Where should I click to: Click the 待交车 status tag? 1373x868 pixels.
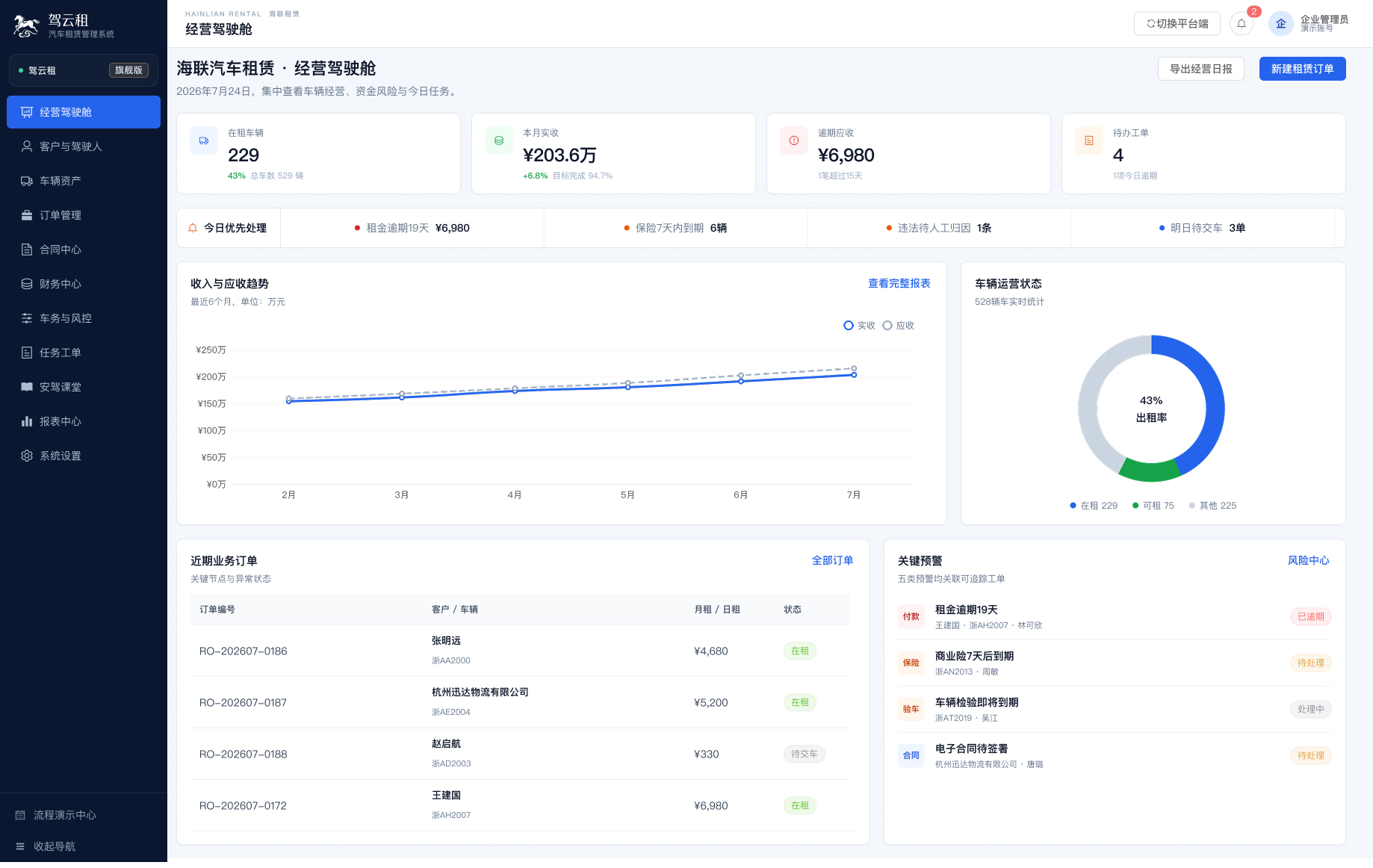point(805,754)
